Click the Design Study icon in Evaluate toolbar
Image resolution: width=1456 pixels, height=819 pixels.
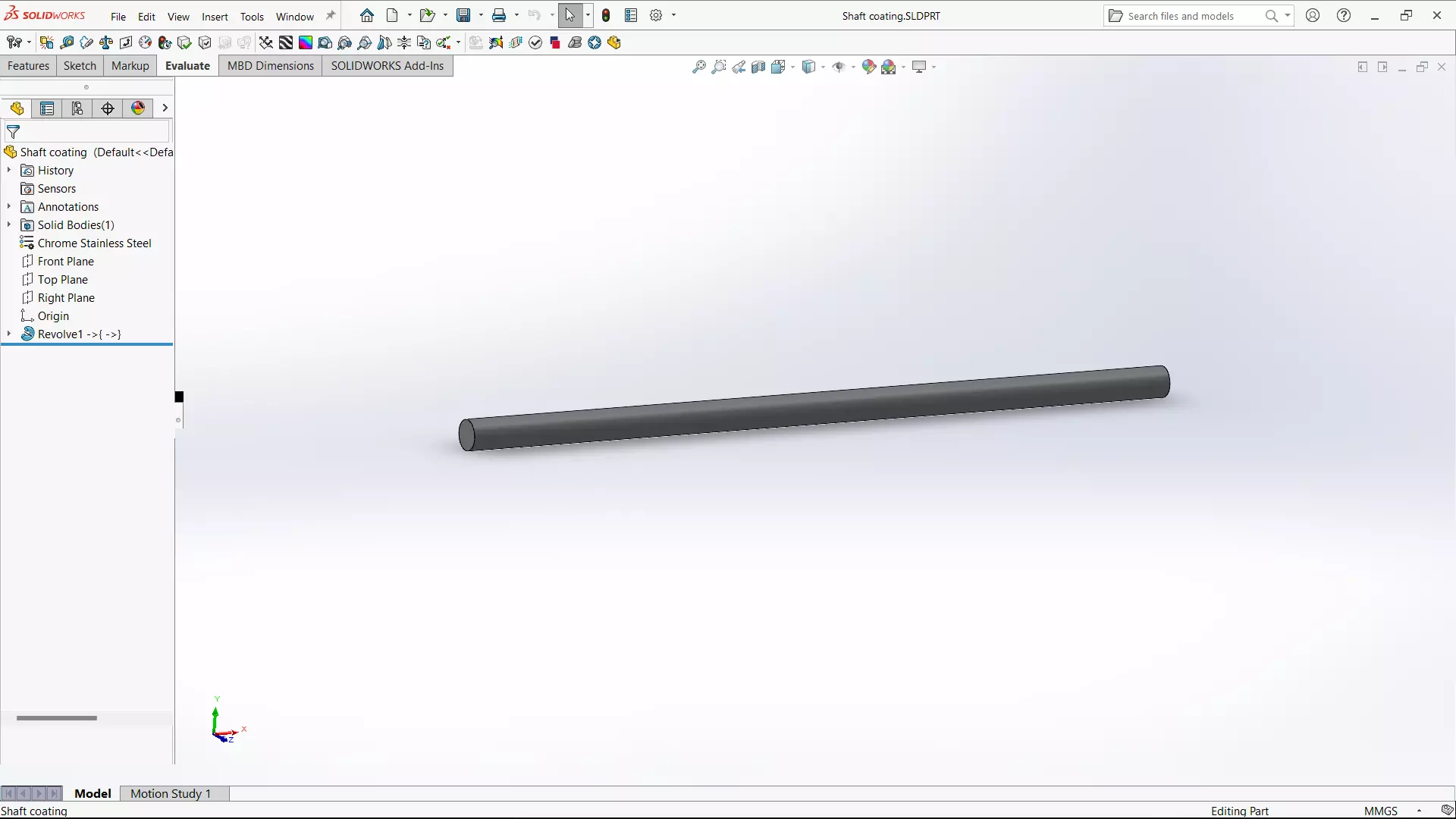(x=14, y=42)
